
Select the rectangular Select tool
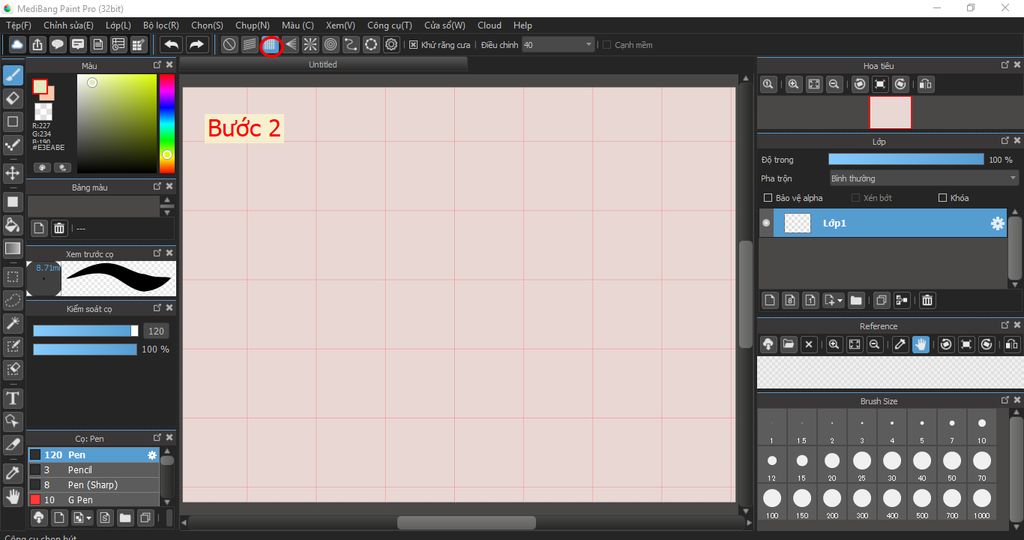coord(12,277)
